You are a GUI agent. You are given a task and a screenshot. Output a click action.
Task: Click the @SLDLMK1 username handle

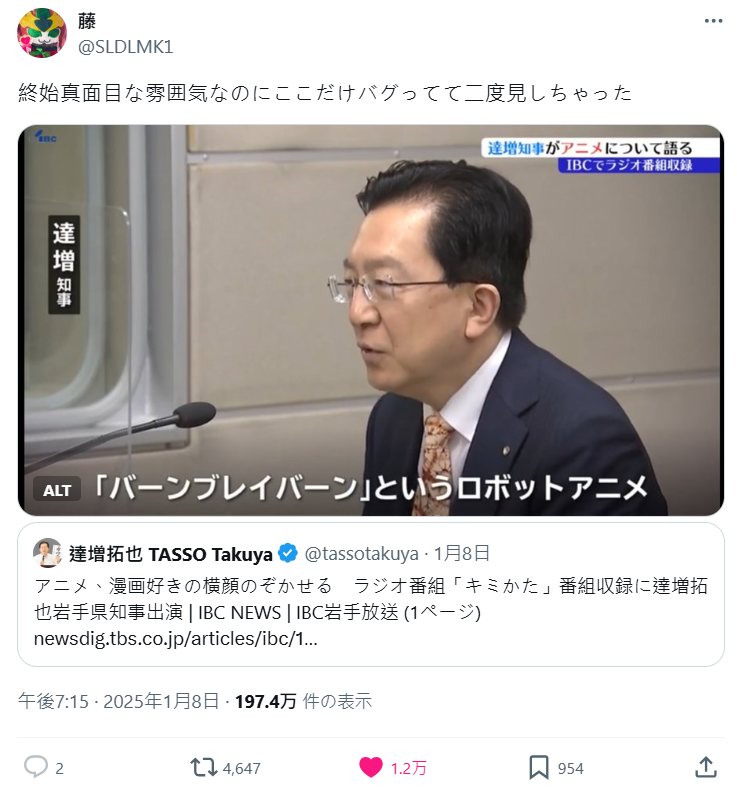point(125,47)
